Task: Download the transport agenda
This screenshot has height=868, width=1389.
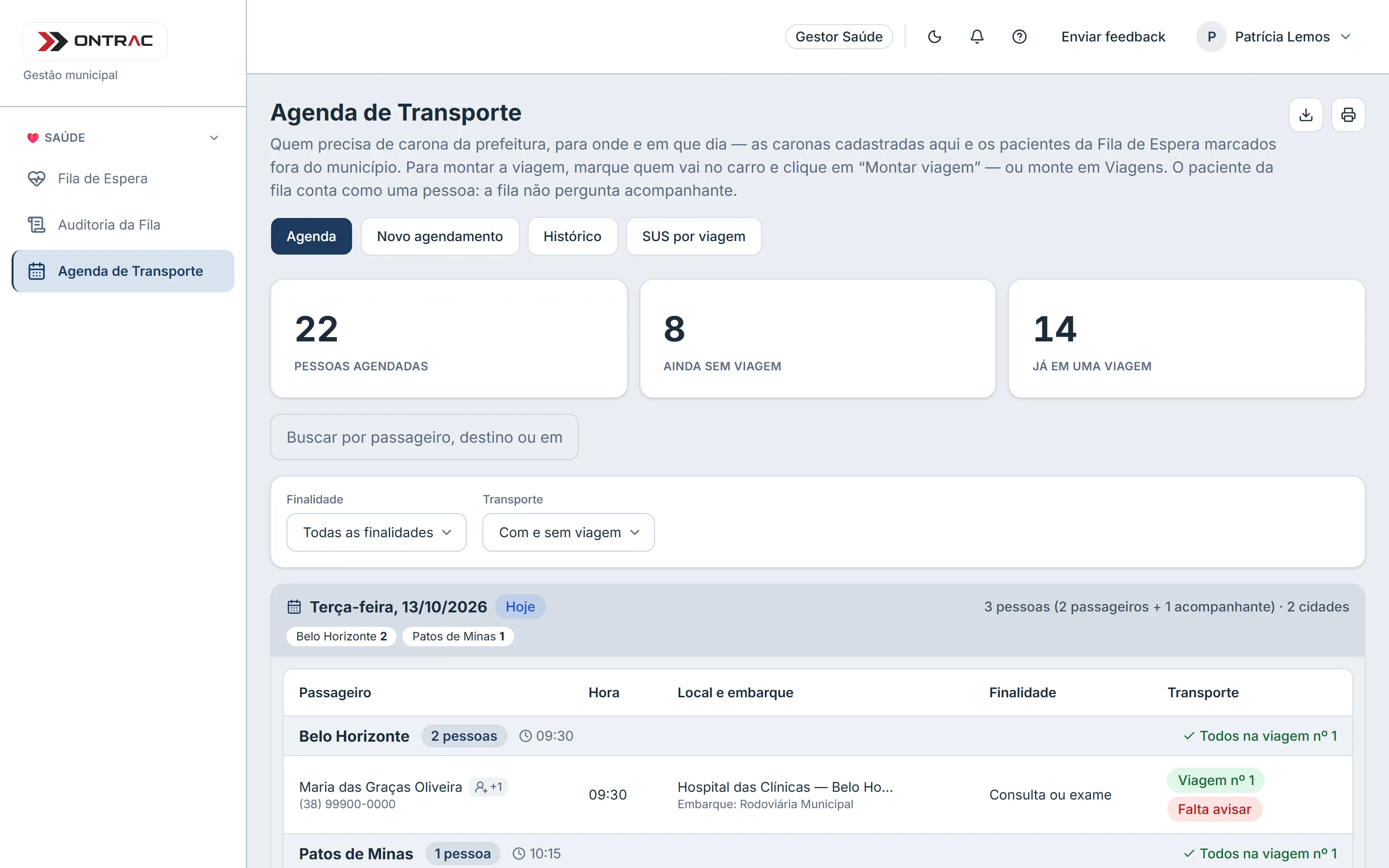Action: click(x=1306, y=115)
